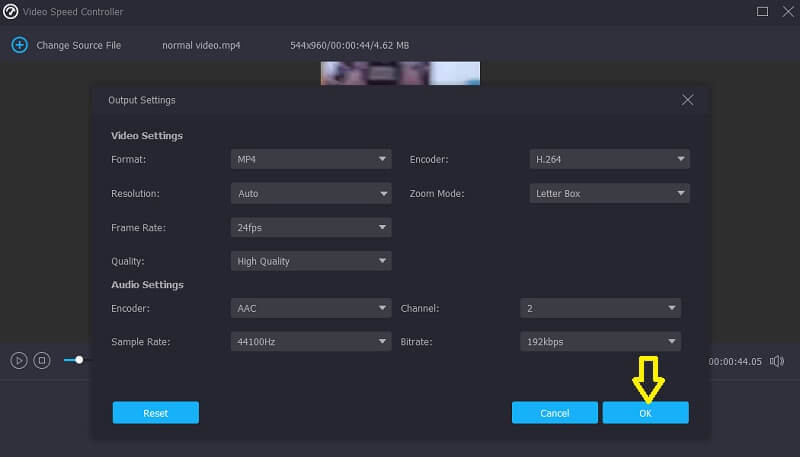The image size is (800, 457).
Task: Confirm settings with the OK button
Action: tap(645, 413)
